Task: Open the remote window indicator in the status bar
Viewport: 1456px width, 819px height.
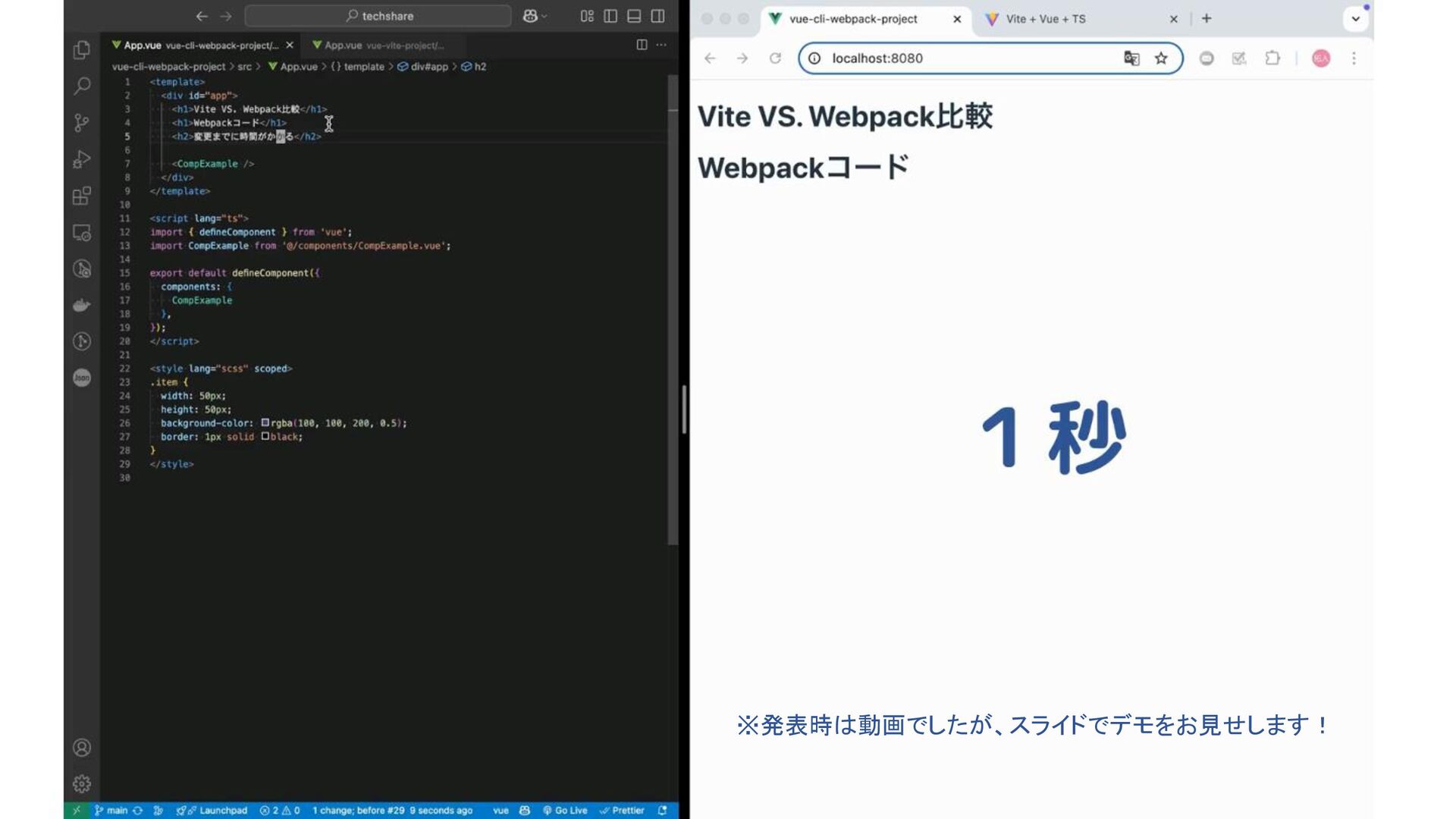Action: [x=76, y=810]
